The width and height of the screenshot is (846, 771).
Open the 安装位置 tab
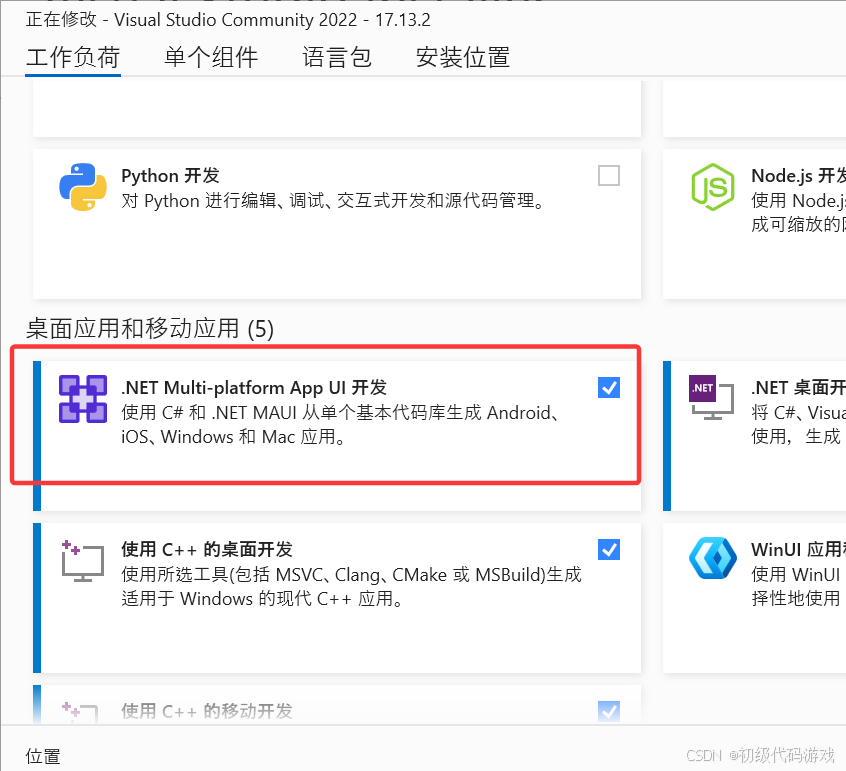point(463,57)
